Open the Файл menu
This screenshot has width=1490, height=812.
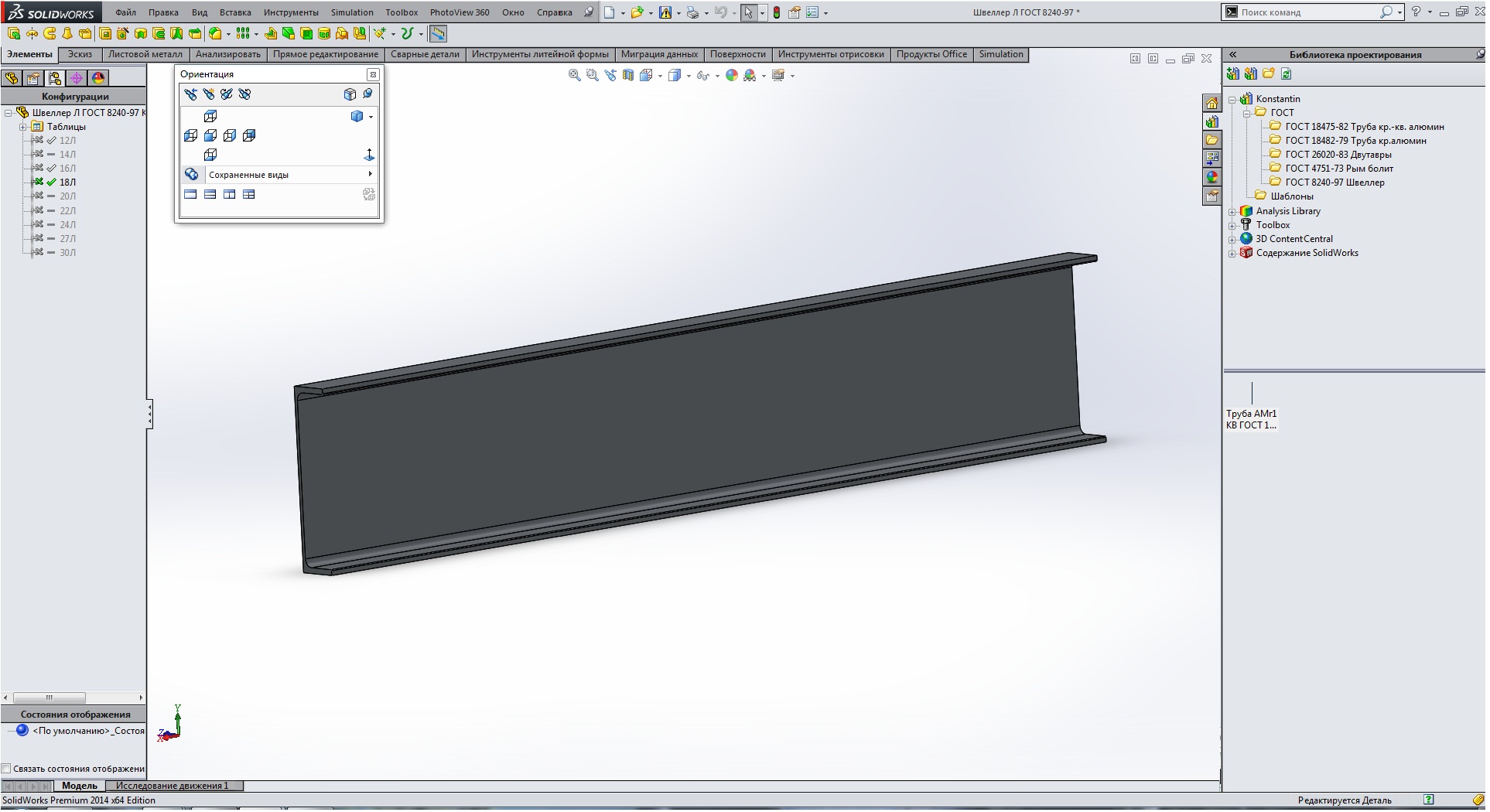coord(125,12)
